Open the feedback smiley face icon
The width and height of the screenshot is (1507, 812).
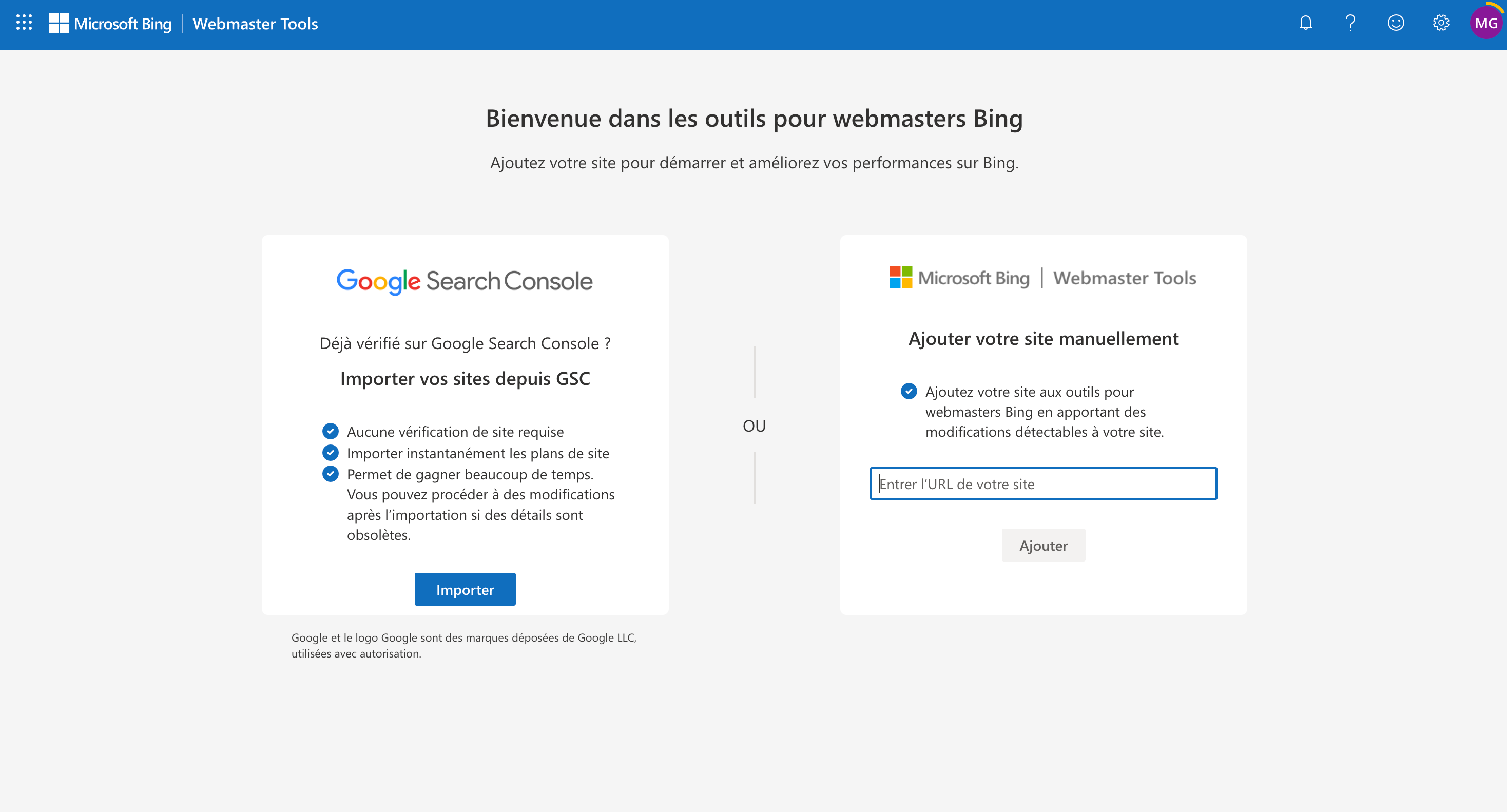[x=1396, y=23]
